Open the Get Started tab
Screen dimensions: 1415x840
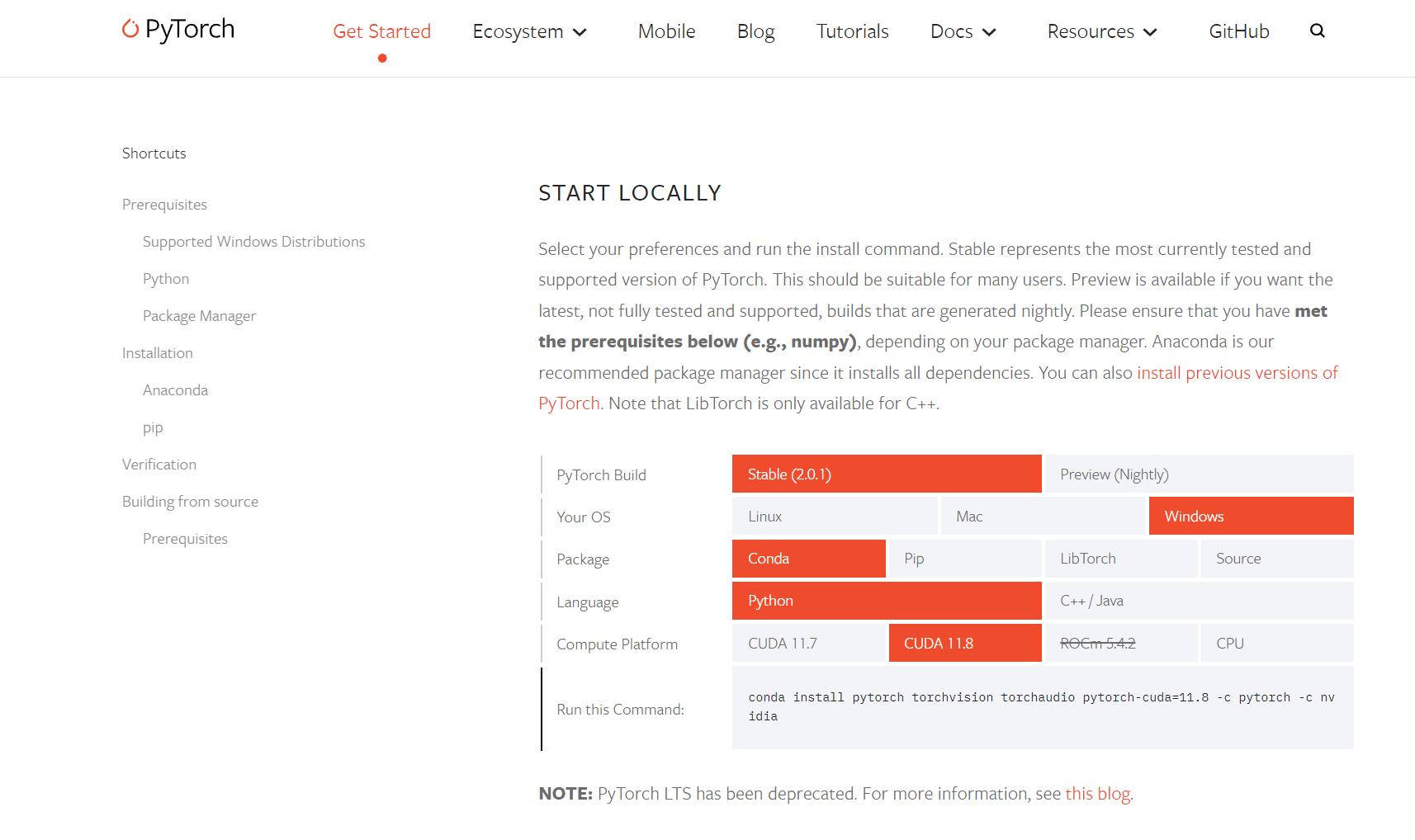[x=381, y=31]
